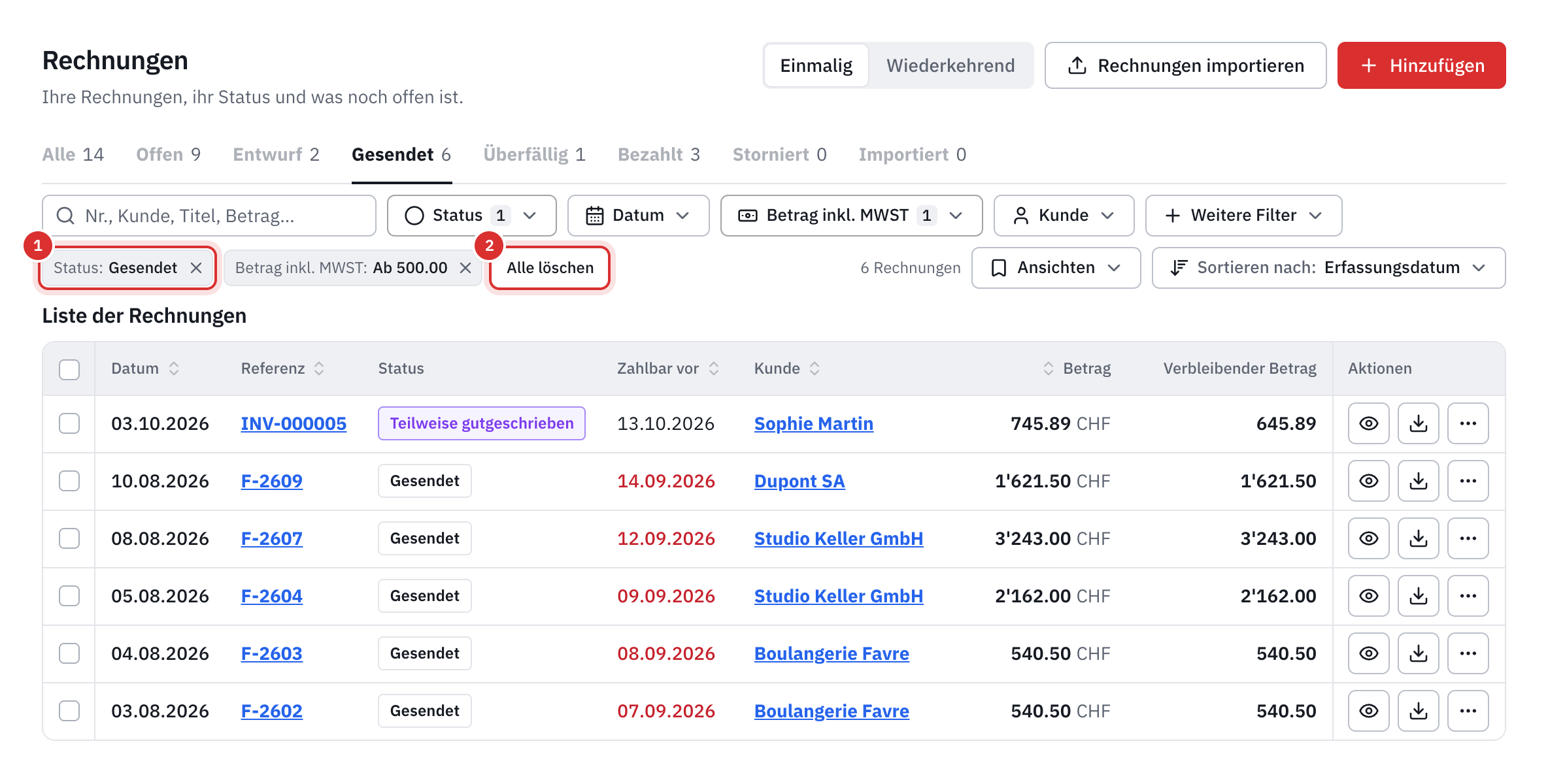
Task: Download invoice F-2607
Action: point(1418,538)
